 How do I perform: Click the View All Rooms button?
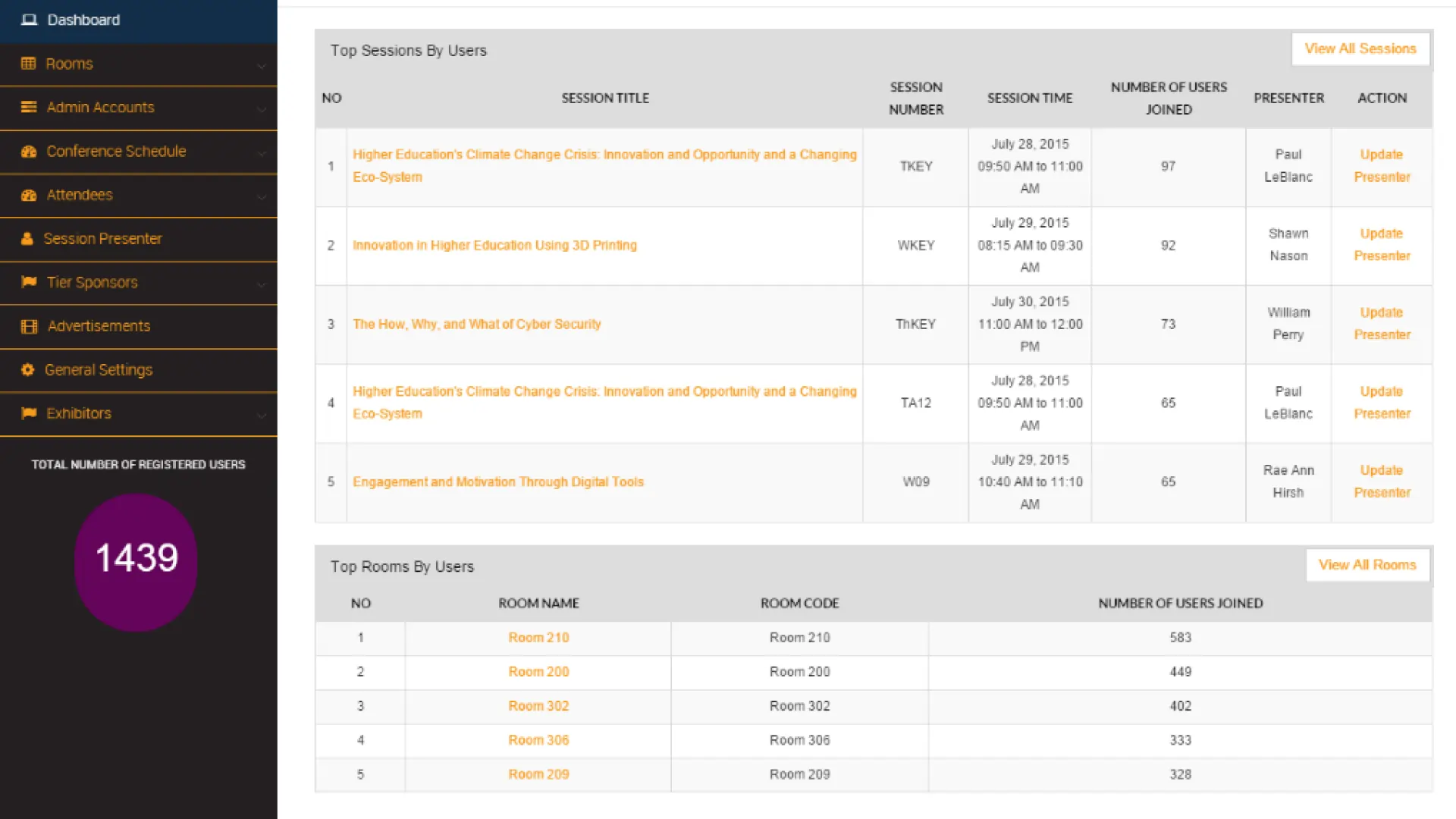click(1367, 565)
